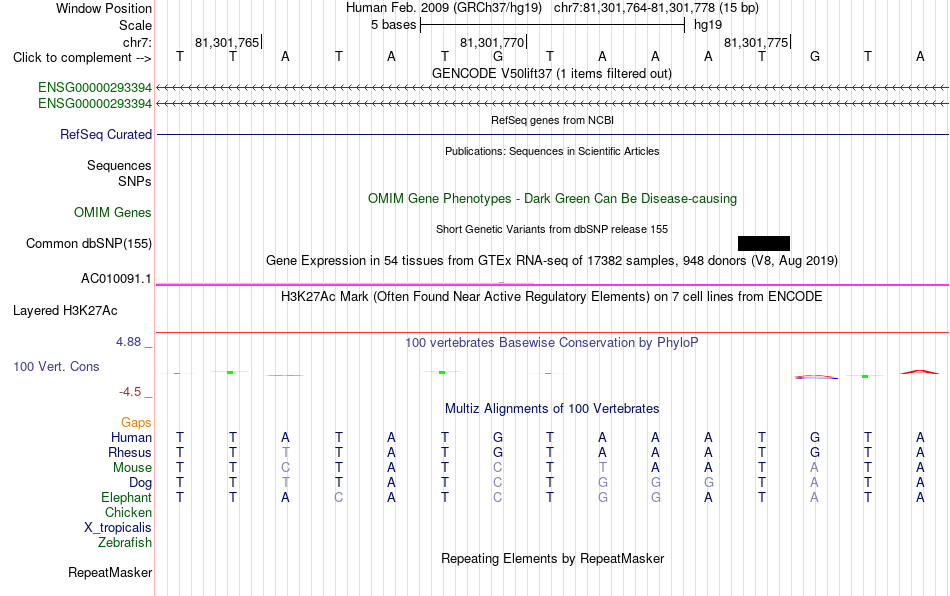Click the OMIM Genes track label
950x596 pixels.
click(113, 213)
